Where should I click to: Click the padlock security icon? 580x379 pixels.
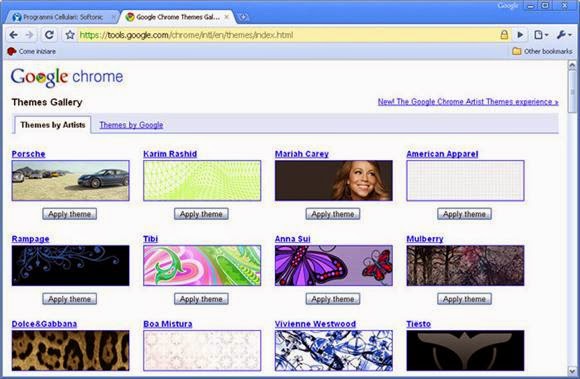click(504, 35)
